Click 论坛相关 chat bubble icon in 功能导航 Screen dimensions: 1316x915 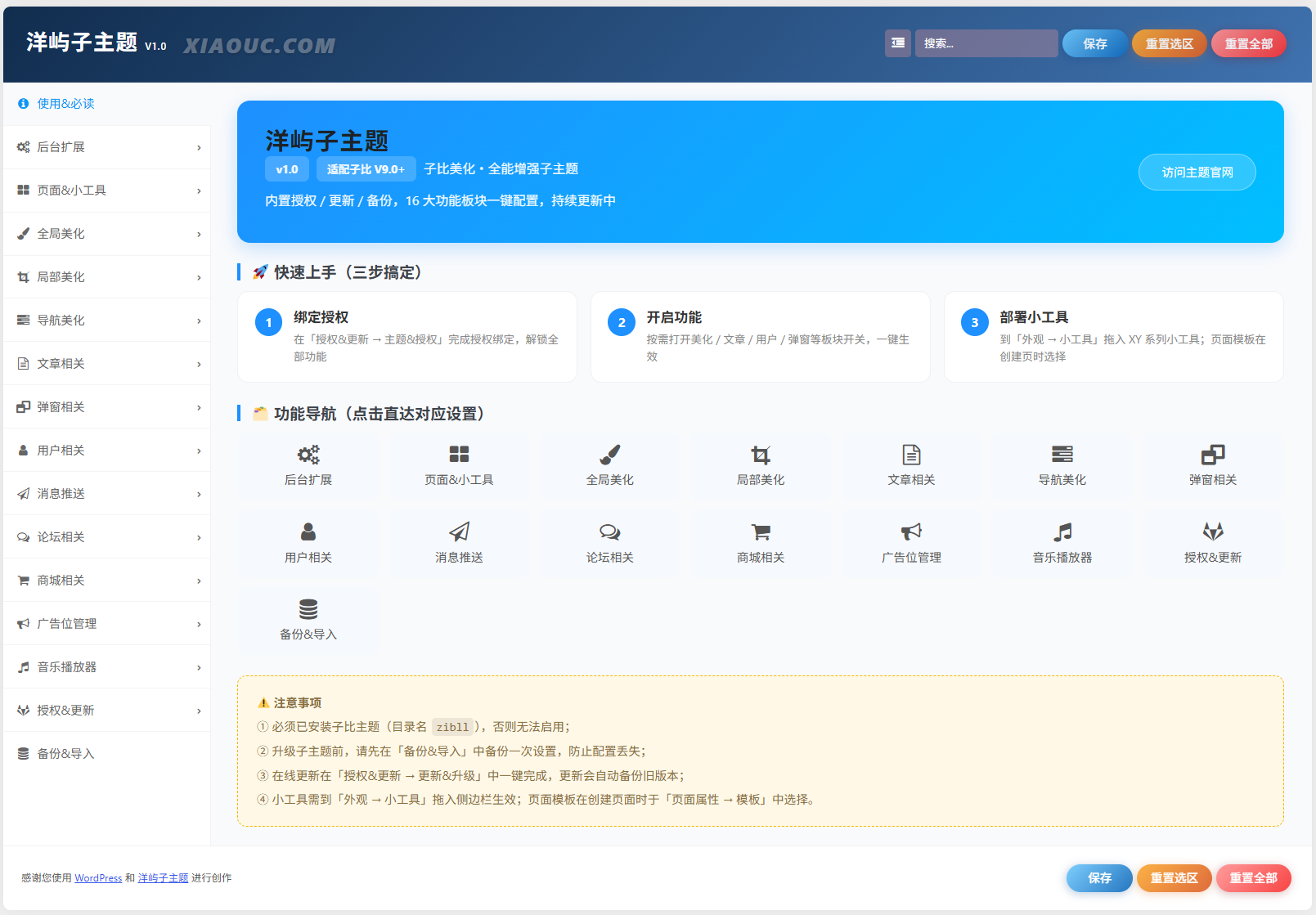pyautogui.click(x=610, y=532)
